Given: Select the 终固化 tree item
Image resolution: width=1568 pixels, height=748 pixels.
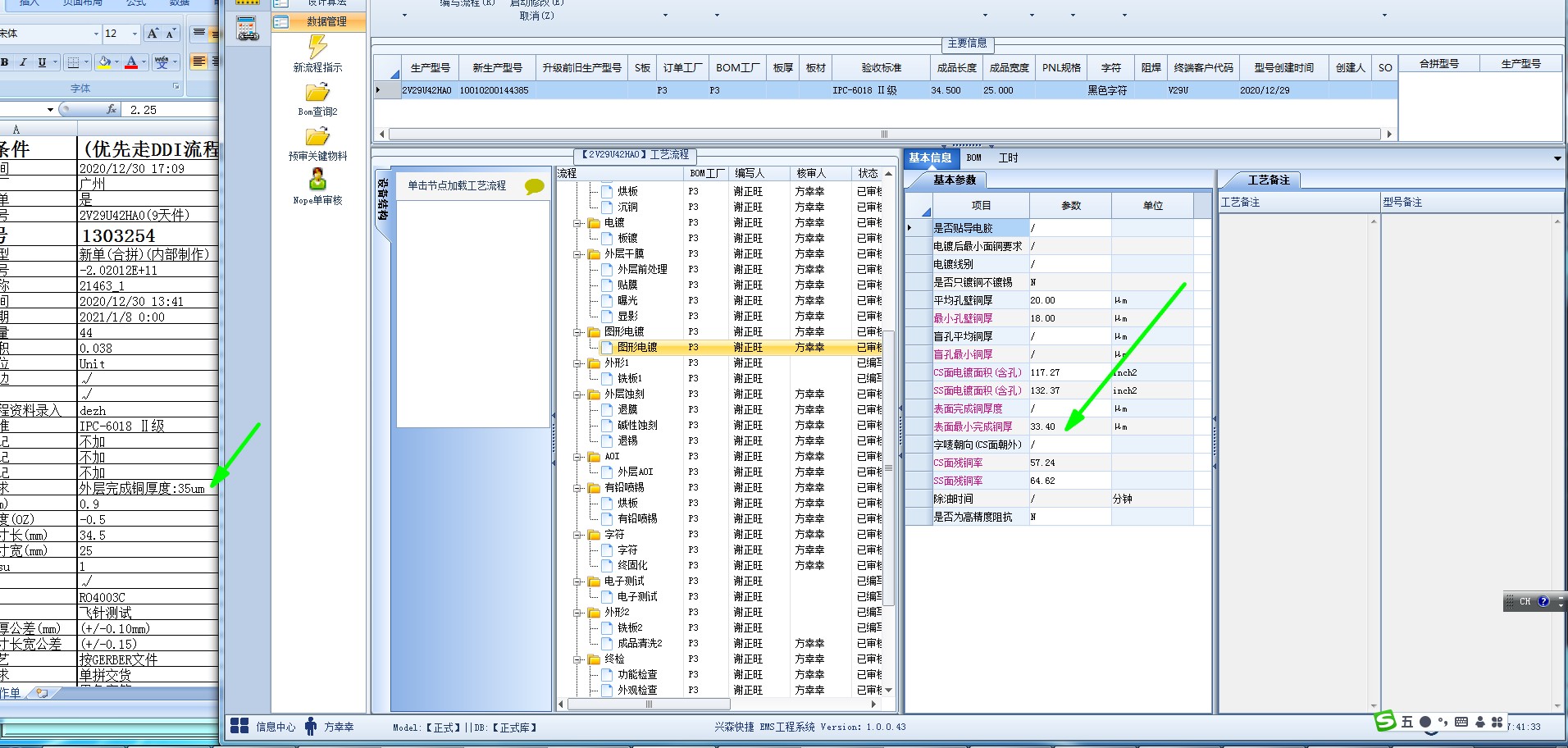Looking at the screenshot, I should tap(632, 566).
